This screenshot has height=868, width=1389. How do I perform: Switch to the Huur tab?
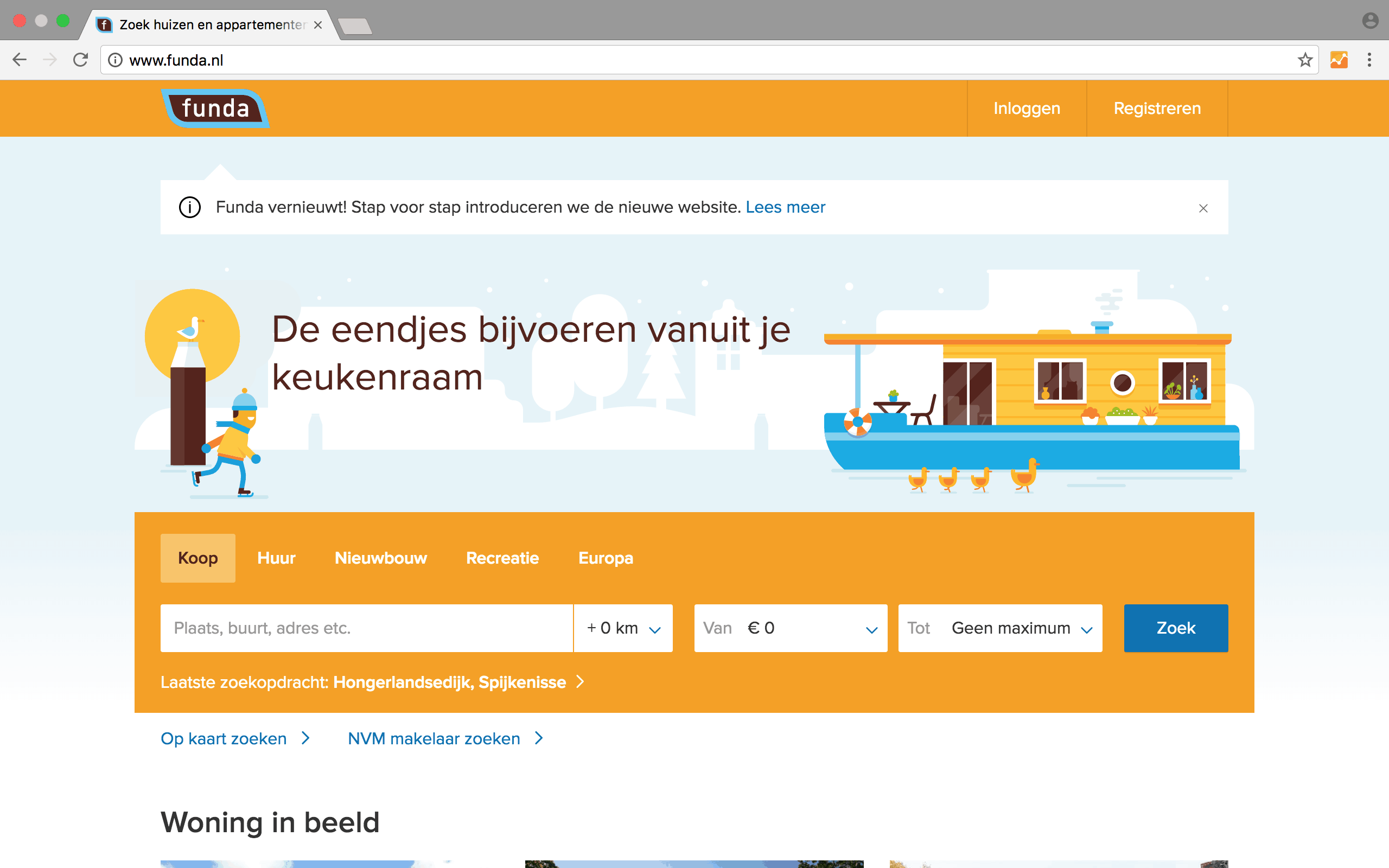[276, 558]
